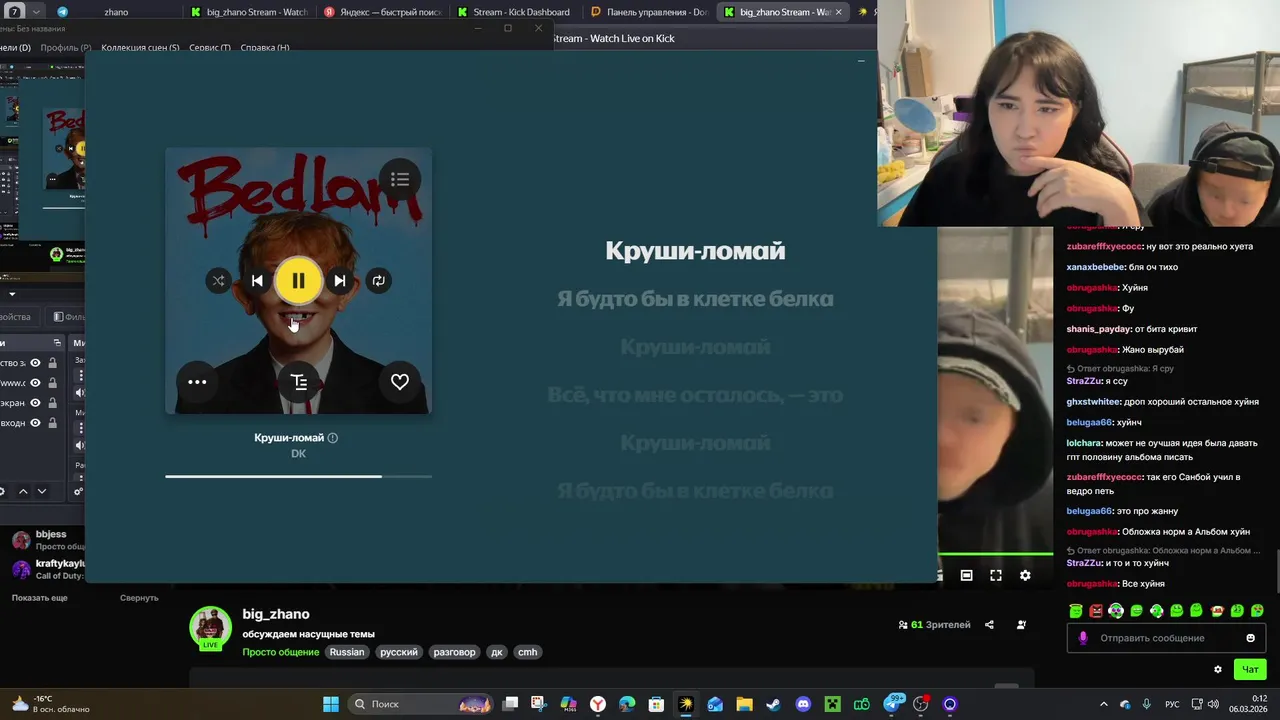
Task: Toggle repeat mode in the music player
Action: pos(378,281)
